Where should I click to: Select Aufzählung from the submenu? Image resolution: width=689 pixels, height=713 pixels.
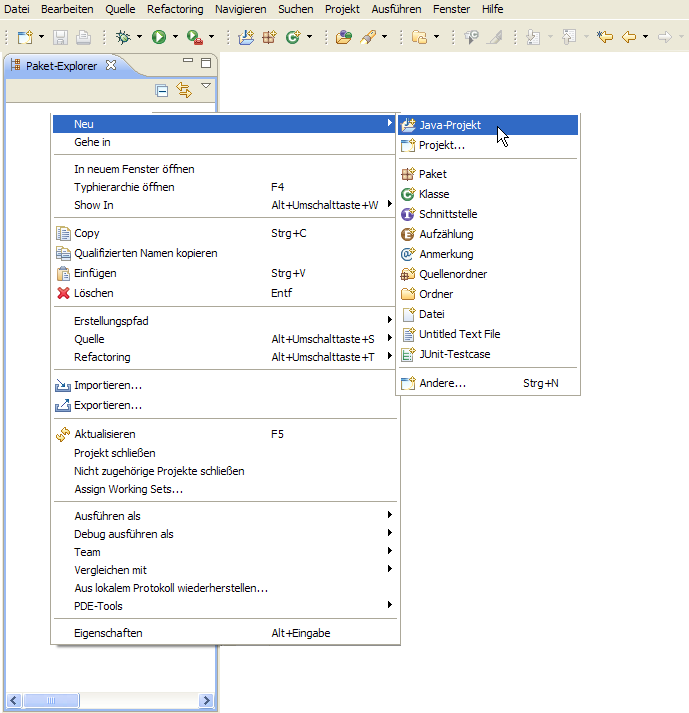tap(446, 234)
